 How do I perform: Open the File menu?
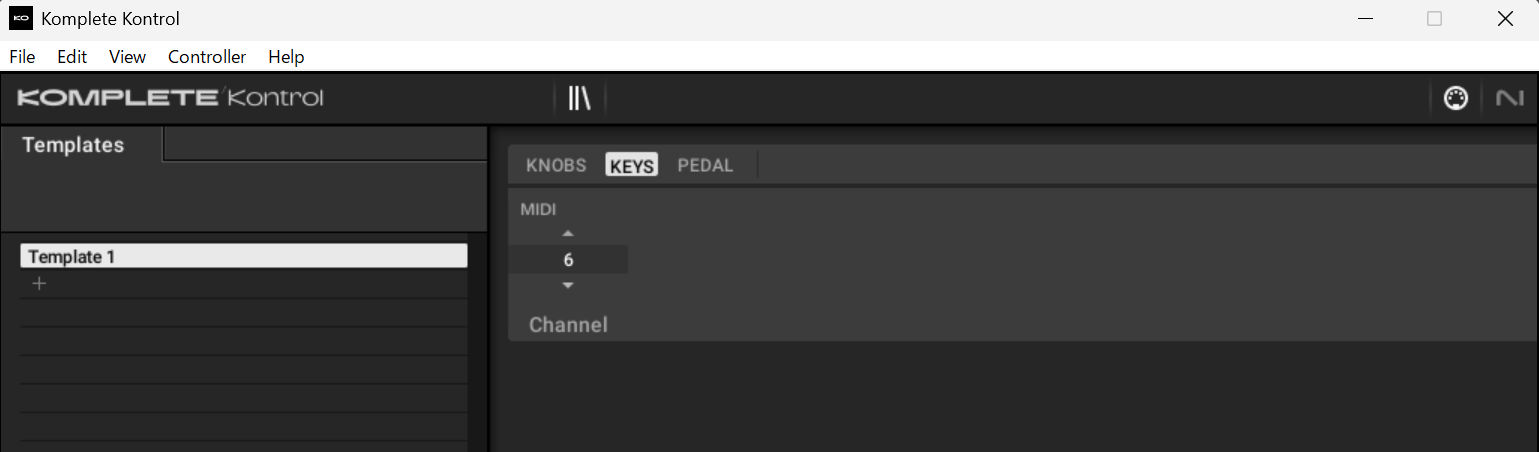(22, 57)
